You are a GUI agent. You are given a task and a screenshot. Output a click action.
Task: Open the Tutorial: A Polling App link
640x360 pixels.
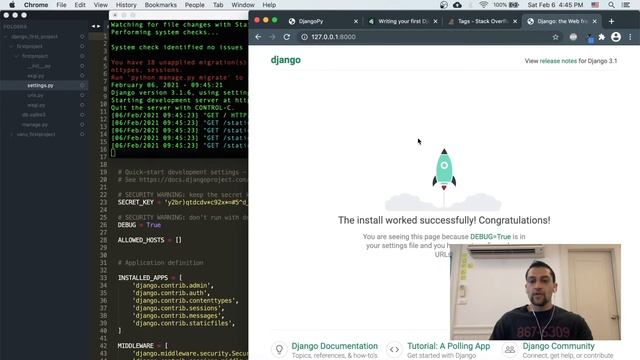click(x=448, y=346)
